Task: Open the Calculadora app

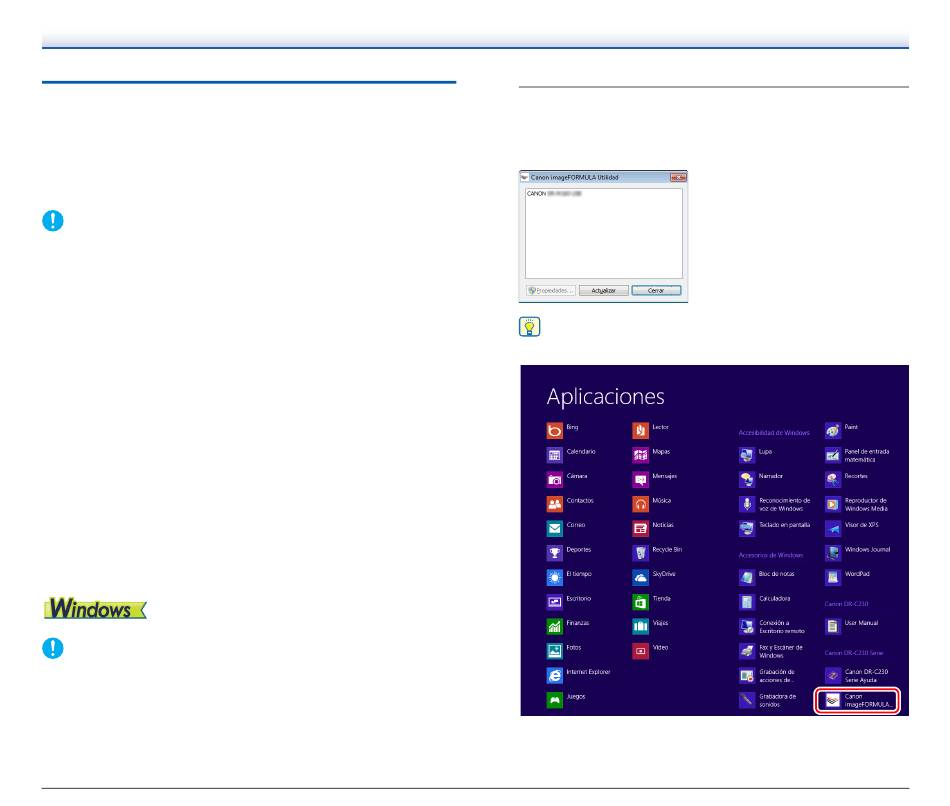Action: [x=765, y=602]
